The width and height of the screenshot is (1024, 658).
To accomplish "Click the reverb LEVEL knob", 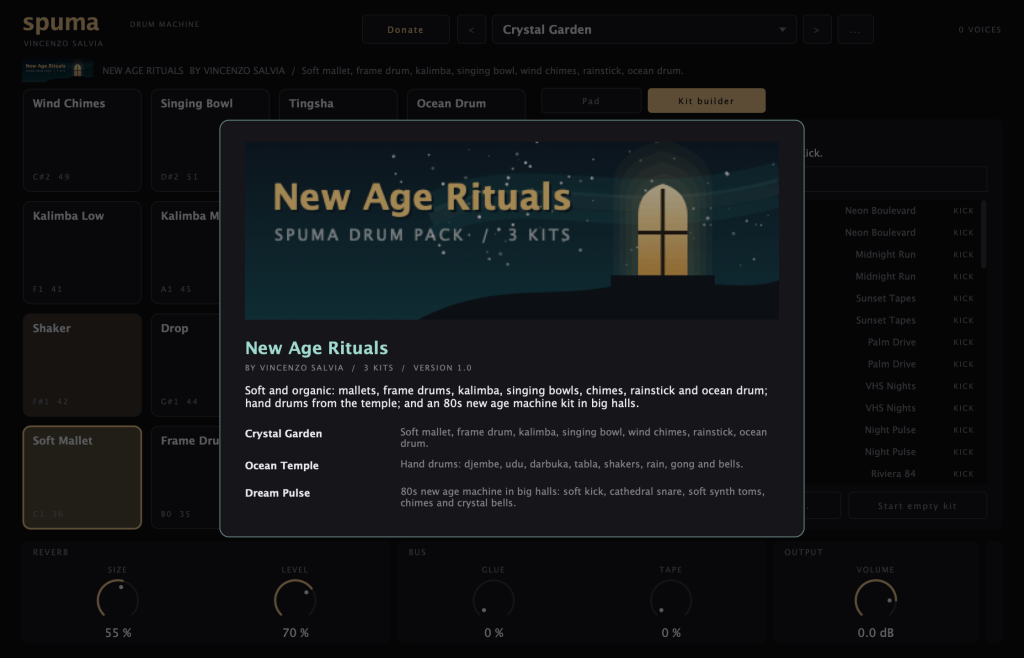I will click(x=295, y=599).
